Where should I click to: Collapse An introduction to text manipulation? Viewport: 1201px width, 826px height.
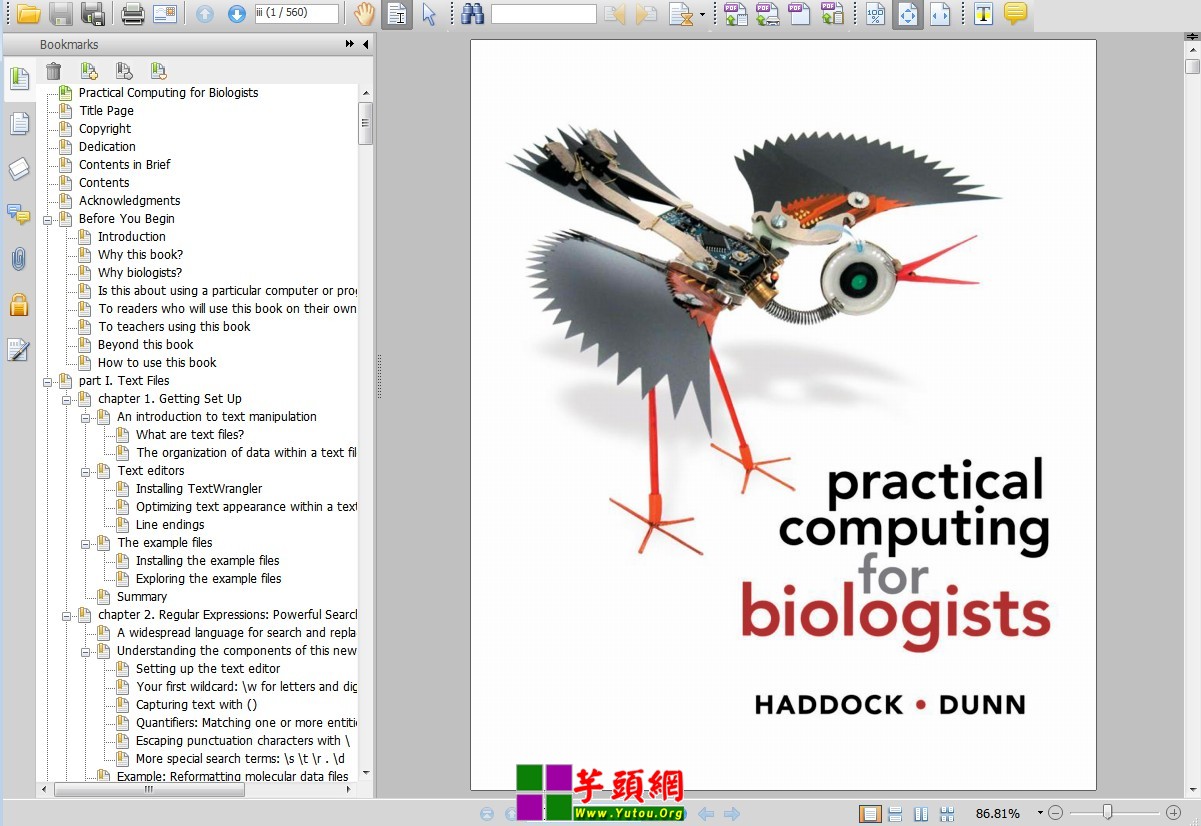tap(86, 417)
